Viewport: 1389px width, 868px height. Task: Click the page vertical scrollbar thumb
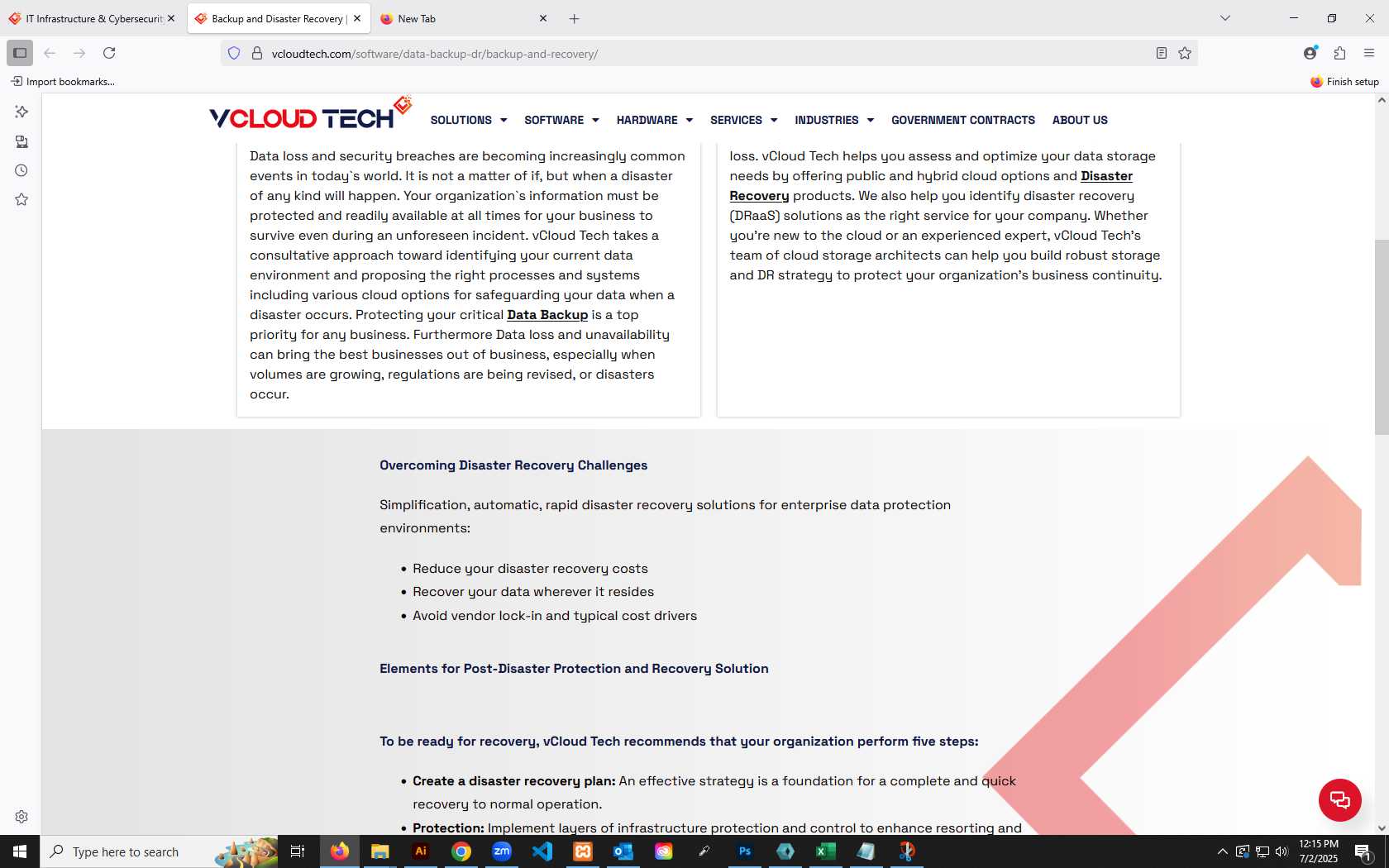point(1382,336)
